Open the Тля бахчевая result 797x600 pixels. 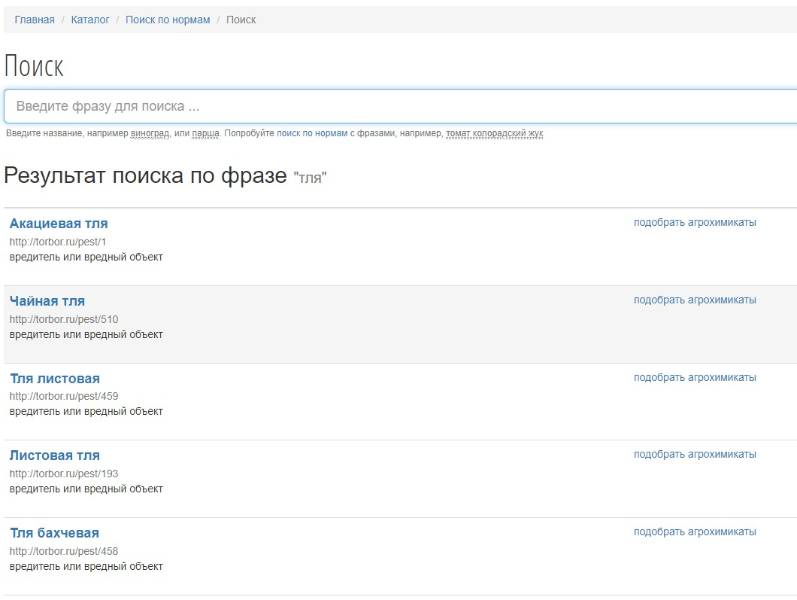pos(54,533)
